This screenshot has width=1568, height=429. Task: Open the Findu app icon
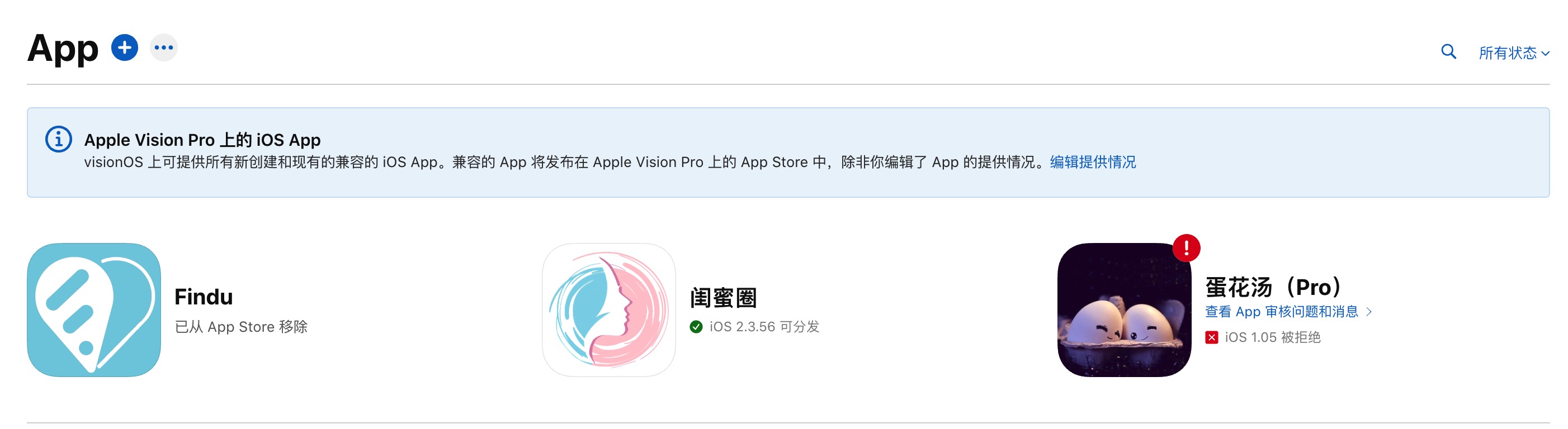tap(94, 310)
